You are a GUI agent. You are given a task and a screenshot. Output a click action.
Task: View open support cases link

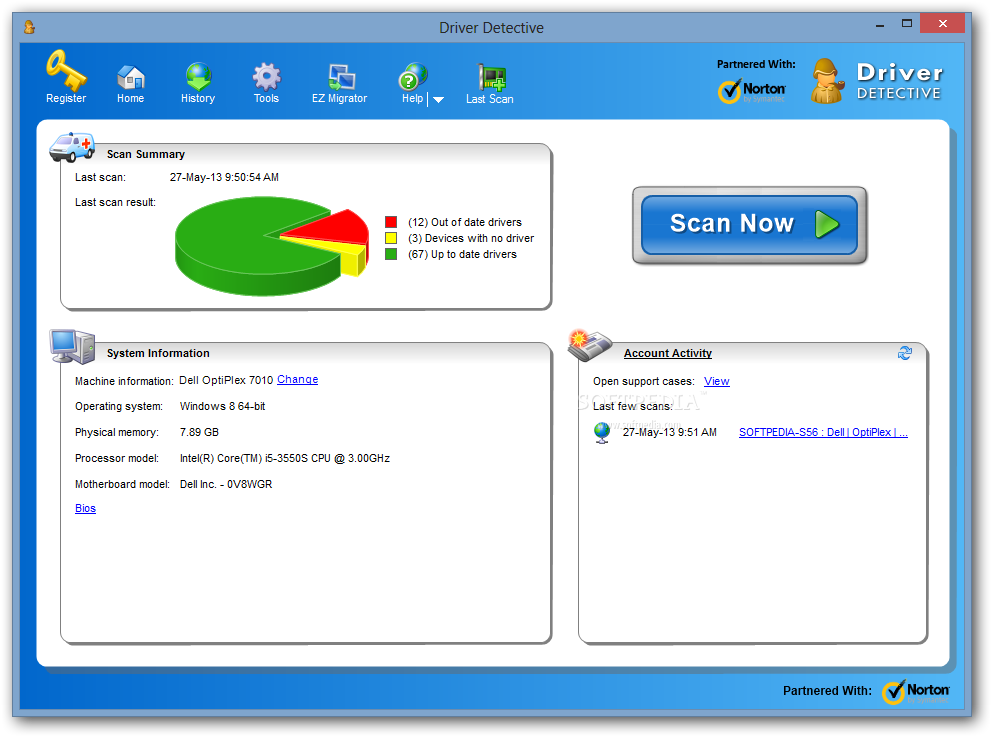tap(717, 381)
